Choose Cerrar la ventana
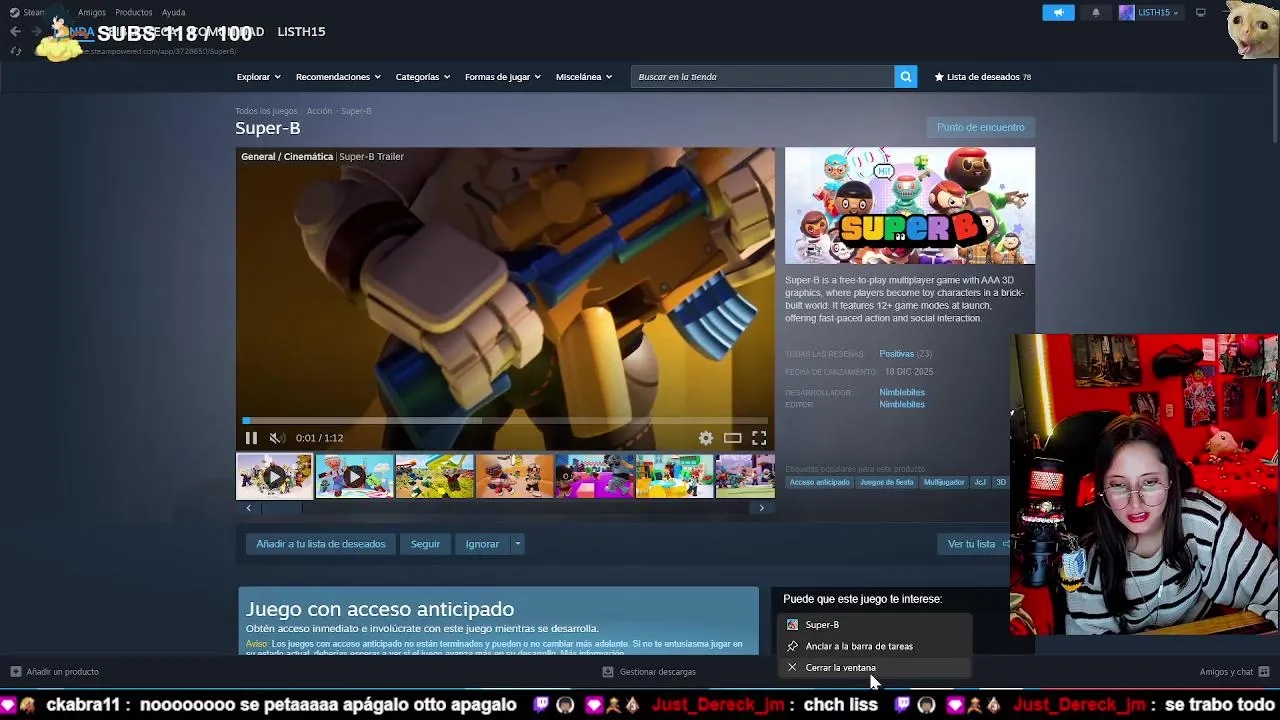 [875, 668]
